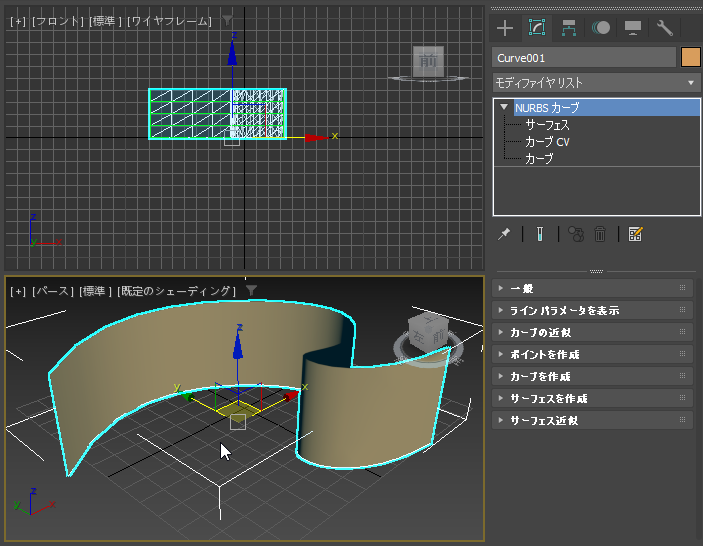
Task: Click the Remove Modifier trash icon
Action: [x=600, y=234]
